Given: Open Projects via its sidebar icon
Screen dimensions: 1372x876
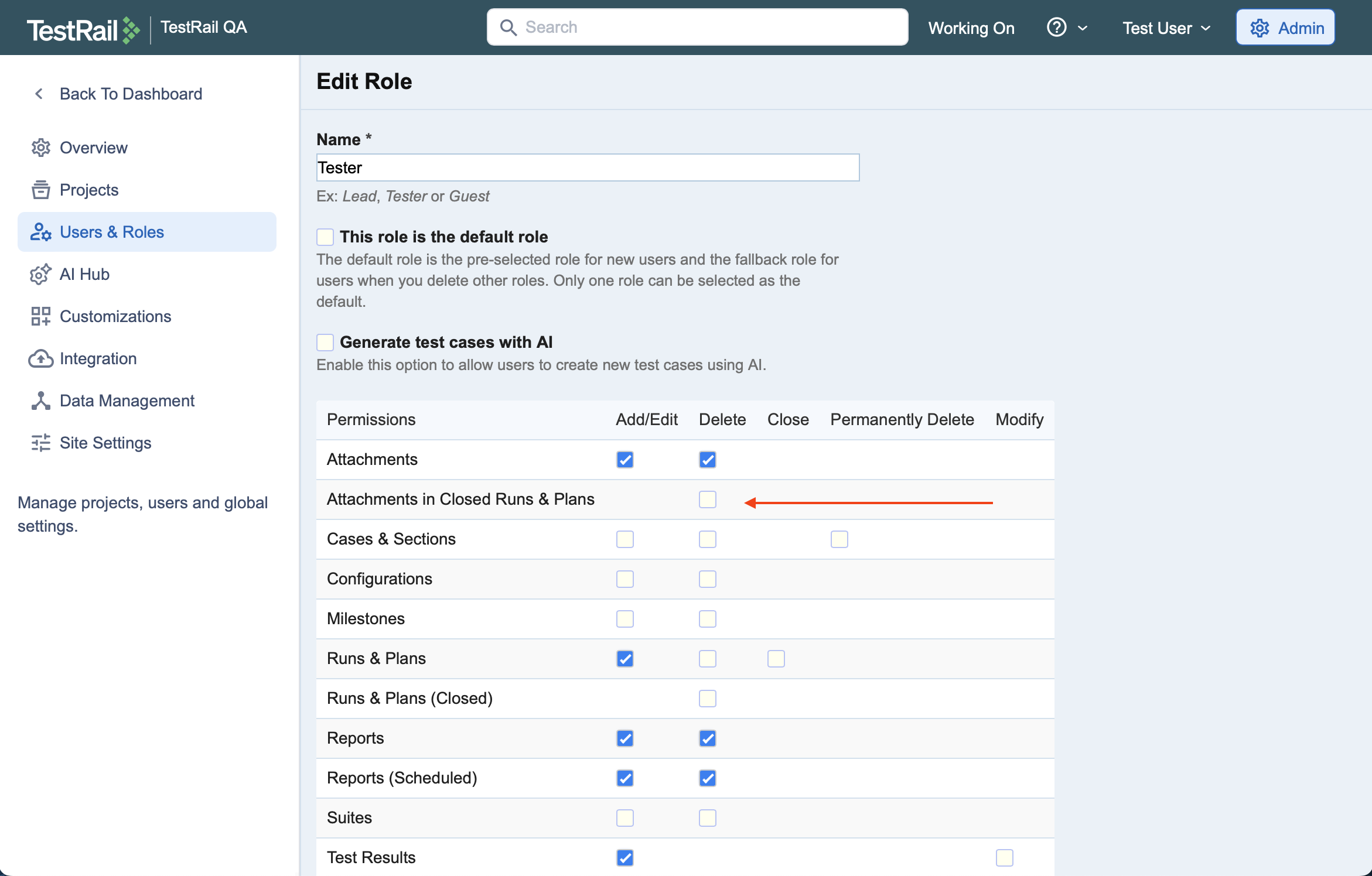Looking at the screenshot, I should click(40, 190).
